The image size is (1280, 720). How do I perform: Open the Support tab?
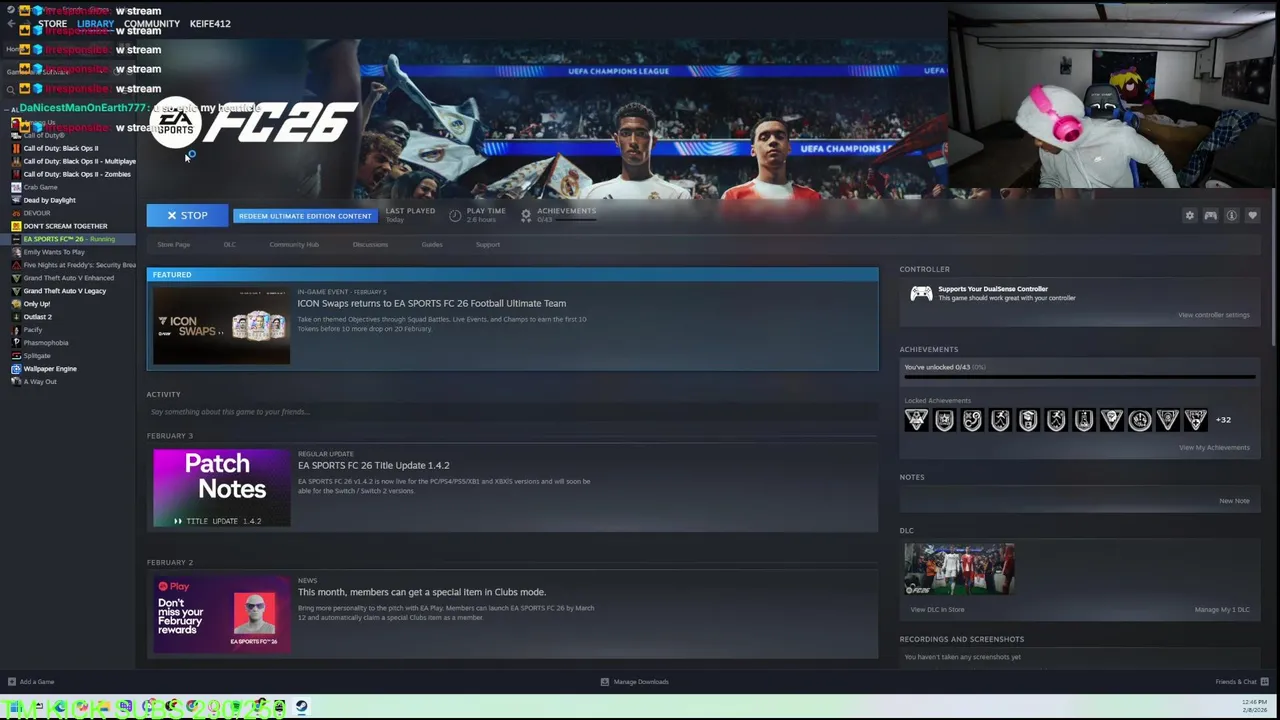tap(488, 244)
